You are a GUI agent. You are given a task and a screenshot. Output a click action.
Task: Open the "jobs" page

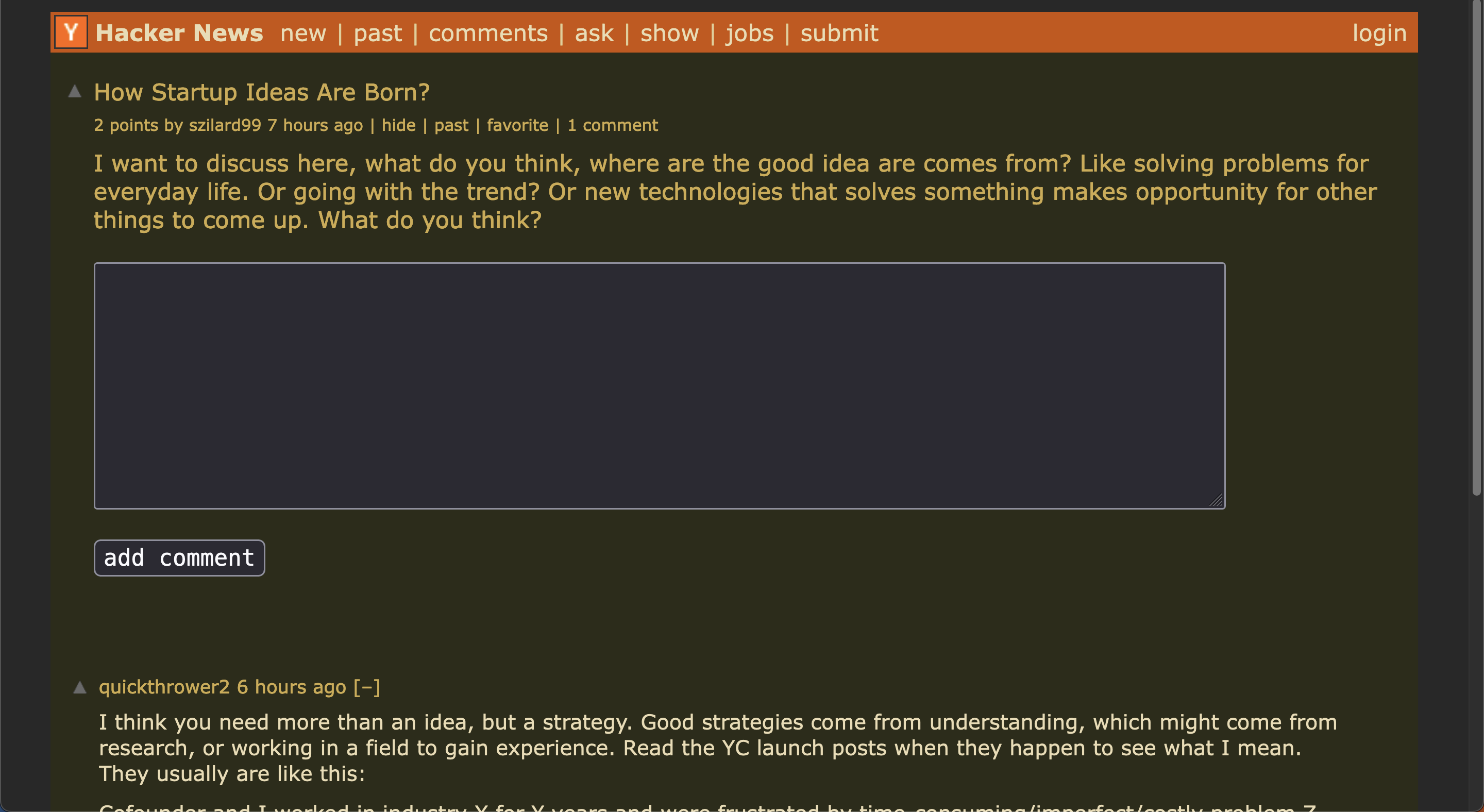[750, 33]
